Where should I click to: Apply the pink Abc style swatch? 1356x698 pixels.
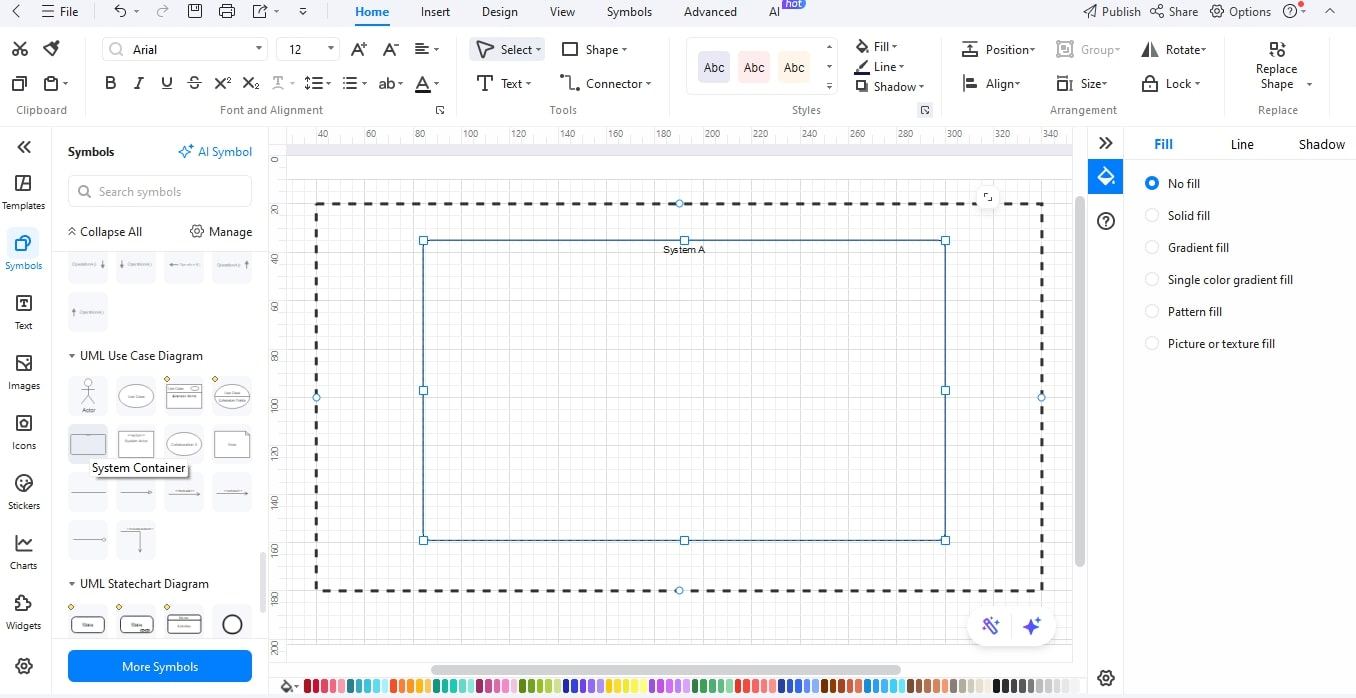click(754, 67)
